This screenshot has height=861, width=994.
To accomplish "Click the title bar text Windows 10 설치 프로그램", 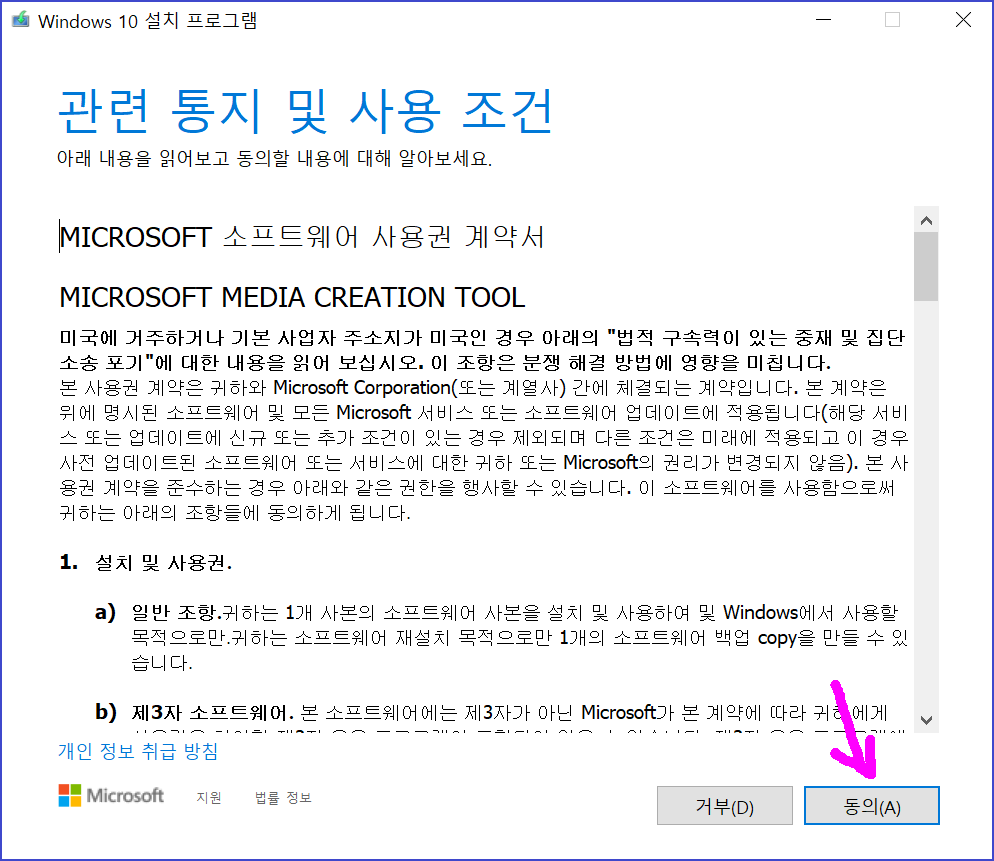I will pyautogui.click(x=147, y=21).
